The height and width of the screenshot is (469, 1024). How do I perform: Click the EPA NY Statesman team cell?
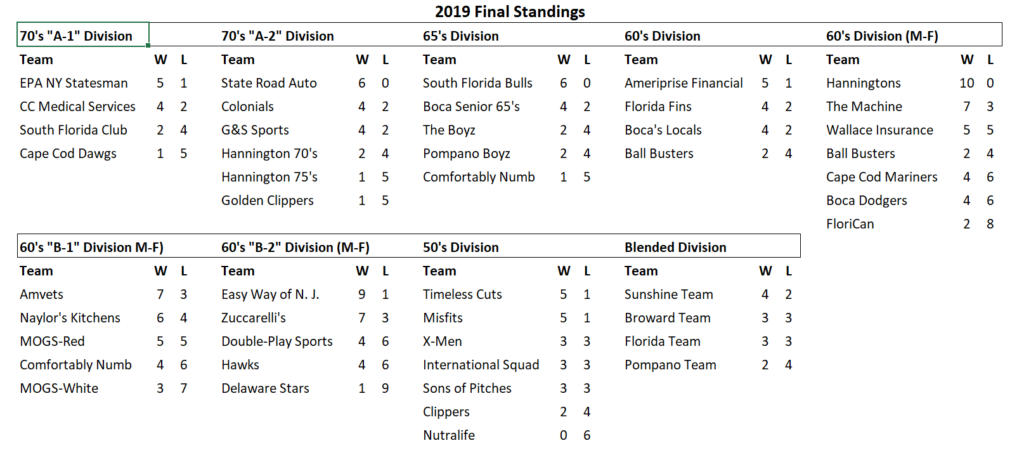point(73,83)
